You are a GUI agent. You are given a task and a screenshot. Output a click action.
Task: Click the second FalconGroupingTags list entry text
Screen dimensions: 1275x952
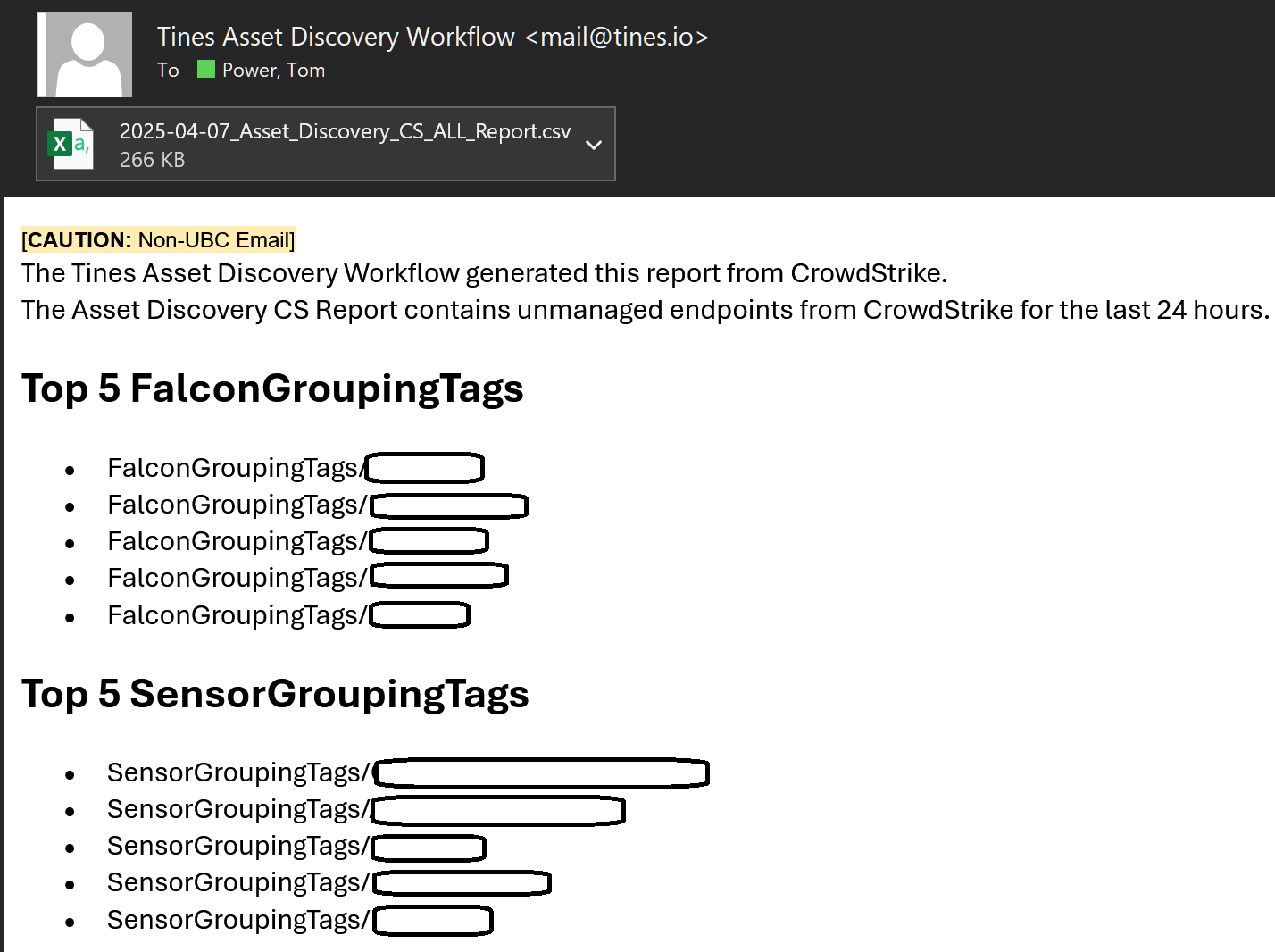coord(237,505)
